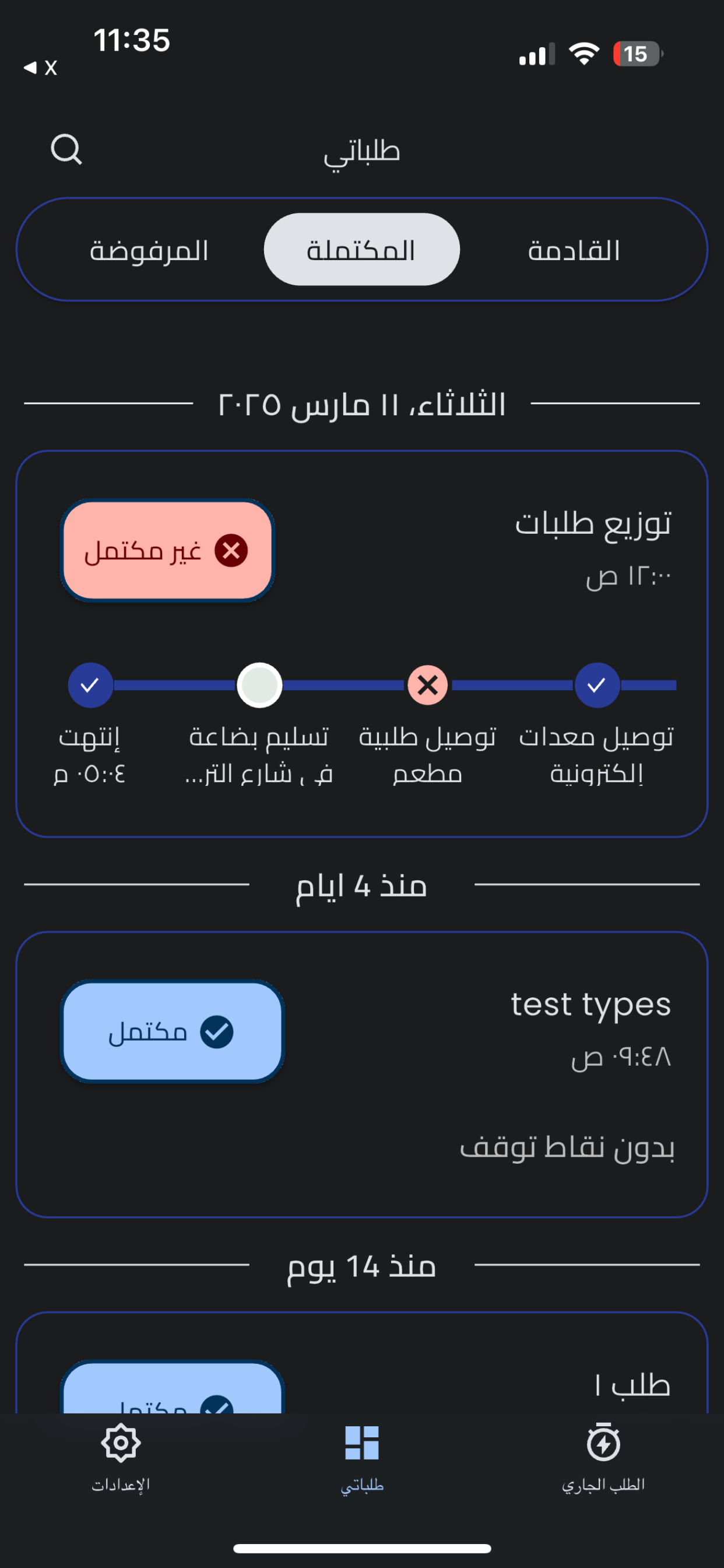Tap the غير مكتمل status button
The width and height of the screenshot is (724, 1568).
[167, 550]
